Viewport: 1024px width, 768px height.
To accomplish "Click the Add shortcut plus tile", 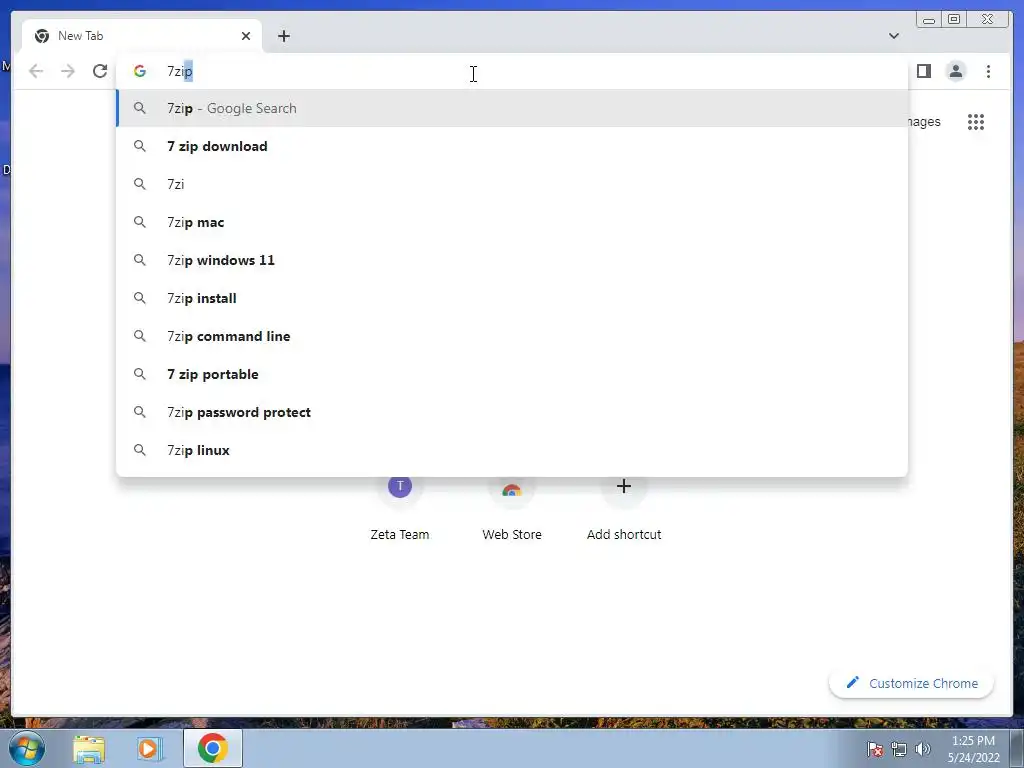I will 624,509.
